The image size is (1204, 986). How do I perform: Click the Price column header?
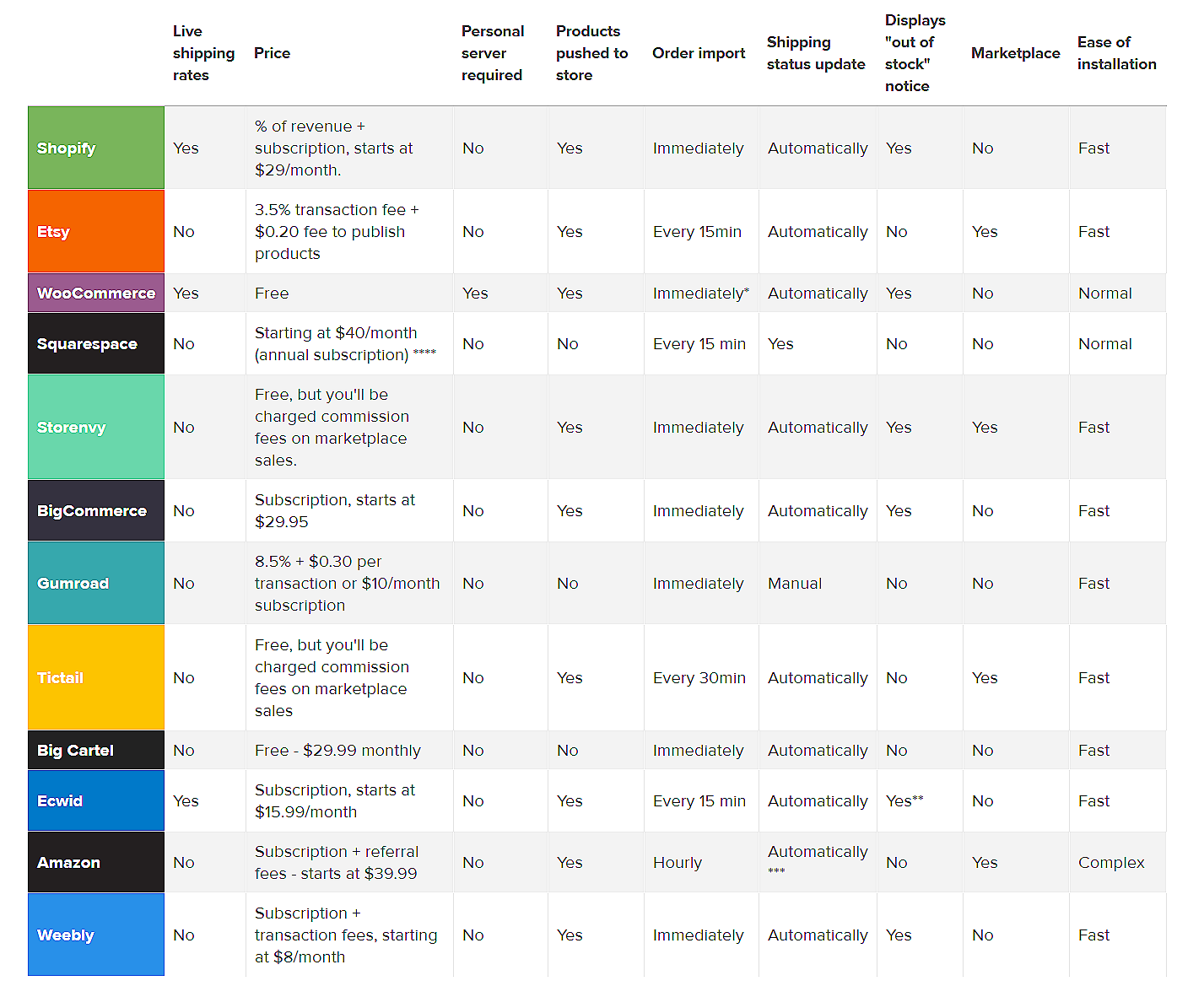[x=272, y=53]
